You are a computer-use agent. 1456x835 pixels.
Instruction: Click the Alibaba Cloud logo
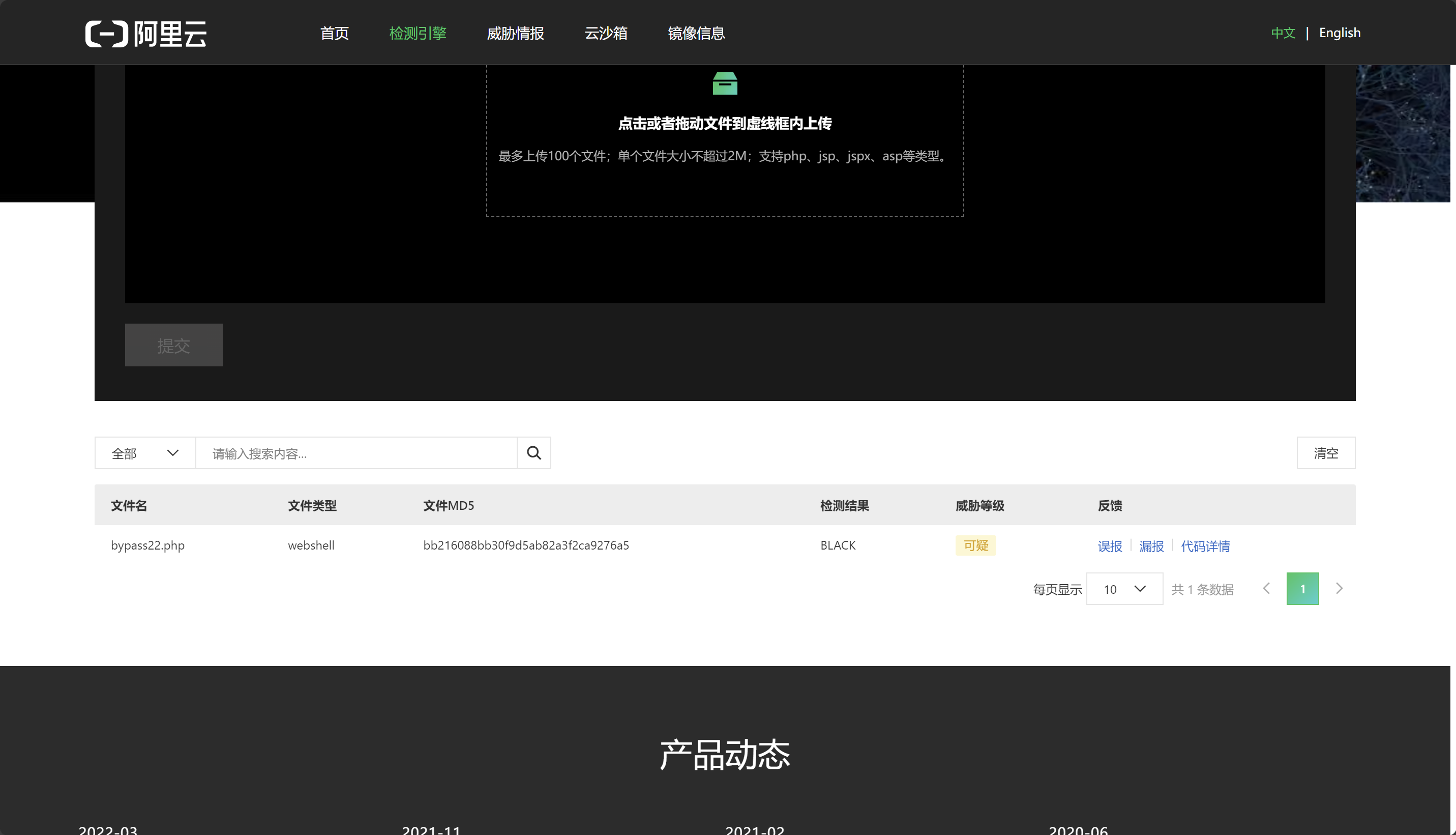point(145,33)
